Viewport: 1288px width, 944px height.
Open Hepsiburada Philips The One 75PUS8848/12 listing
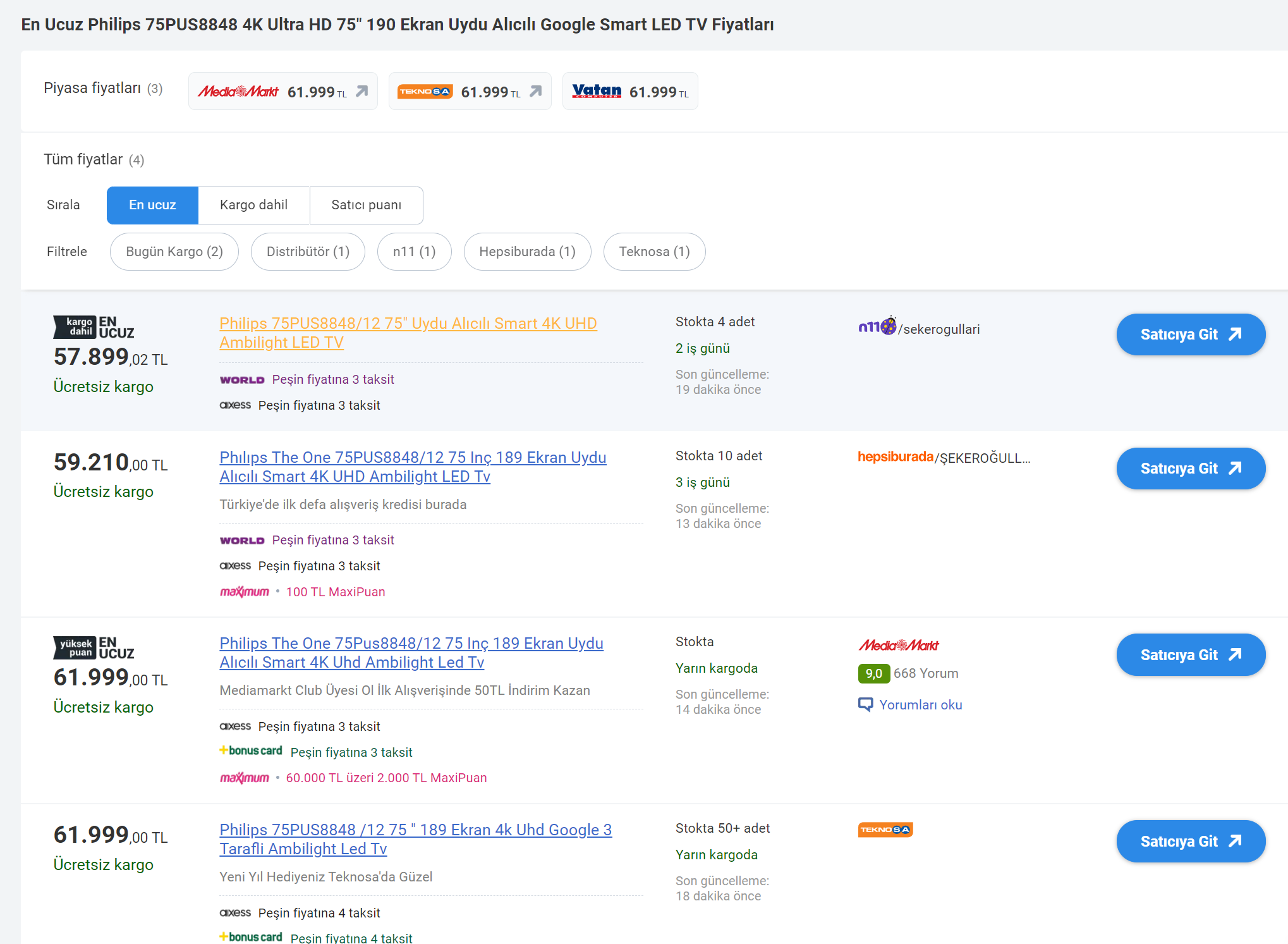click(413, 467)
